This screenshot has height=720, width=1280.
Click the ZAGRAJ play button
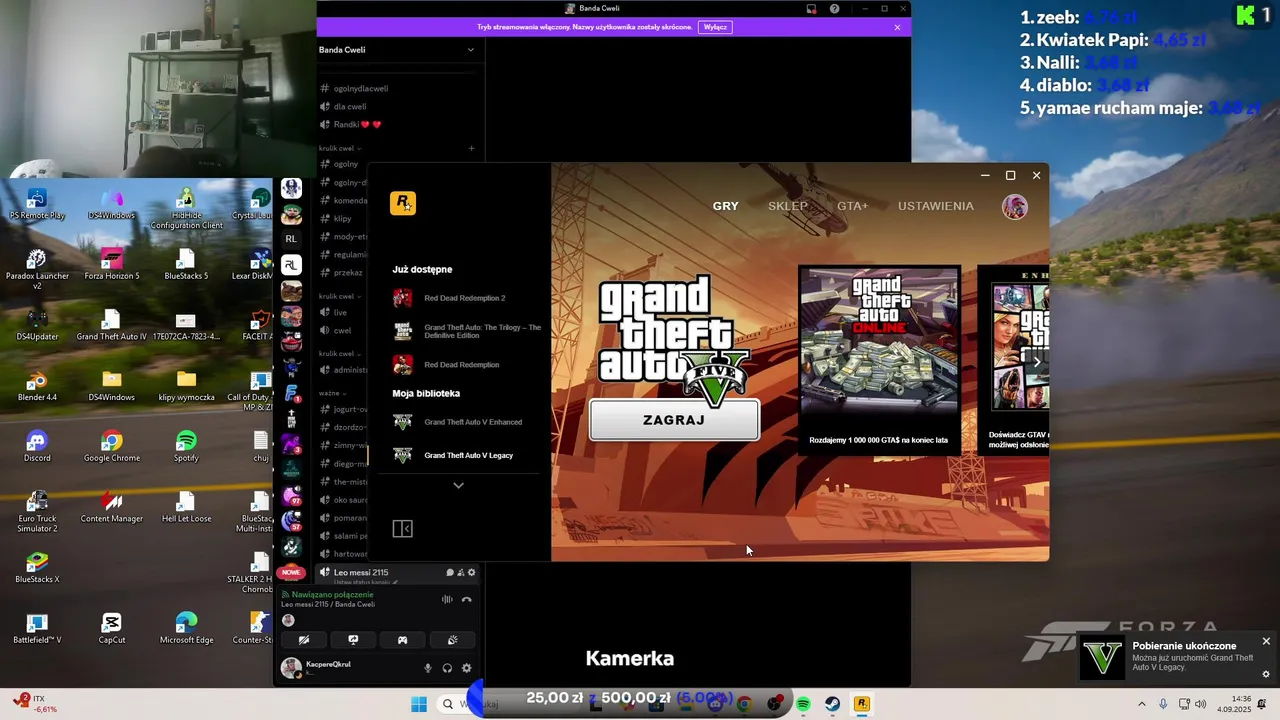click(674, 420)
